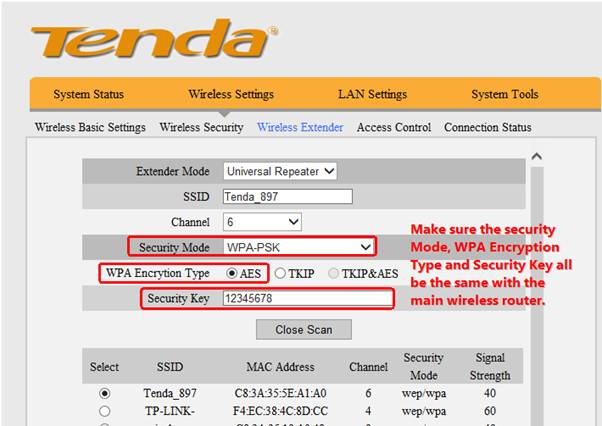
Task: Go to LAN Settings tab
Action: [x=372, y=95]
